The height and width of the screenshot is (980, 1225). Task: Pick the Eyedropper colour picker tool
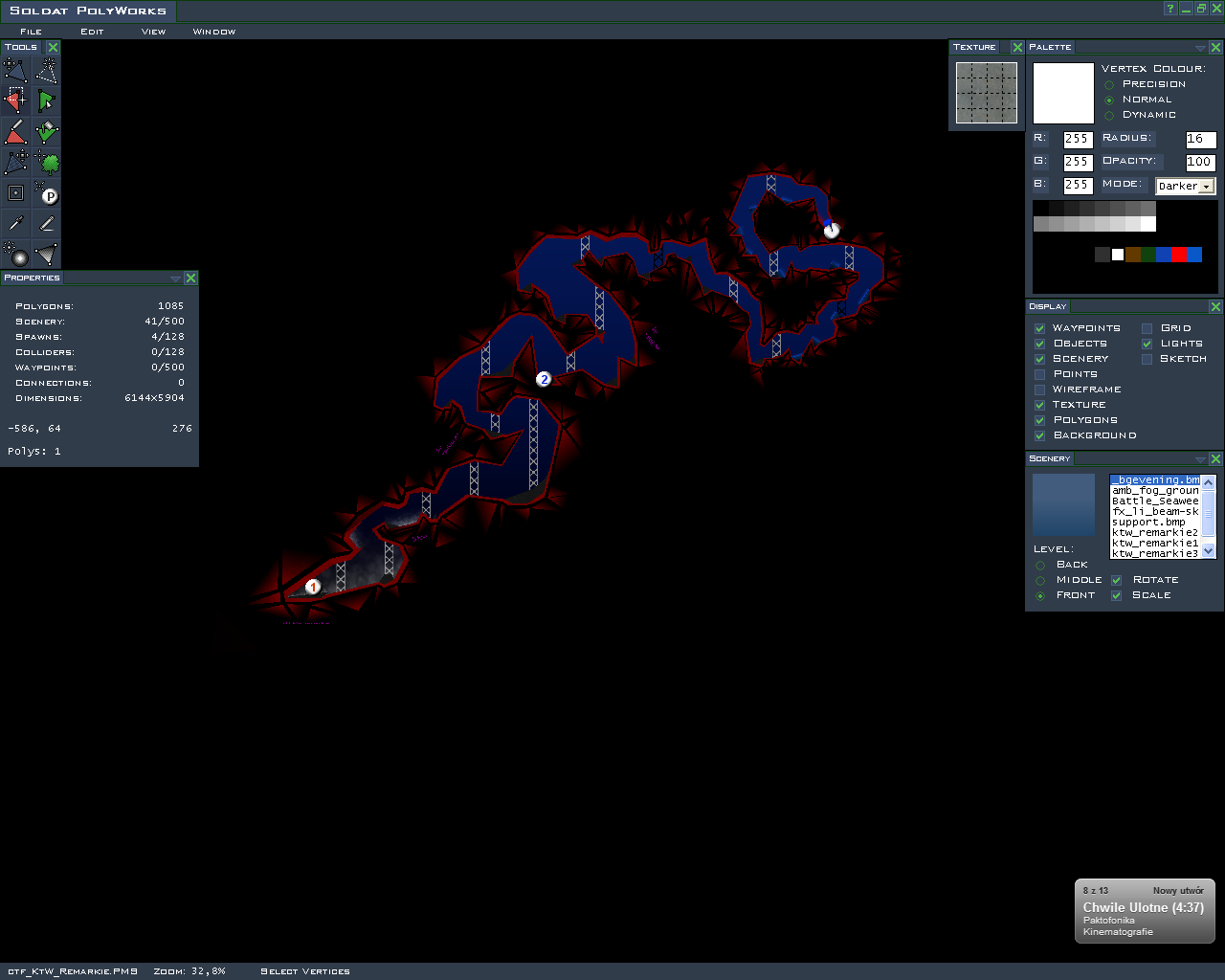point(15,224)
